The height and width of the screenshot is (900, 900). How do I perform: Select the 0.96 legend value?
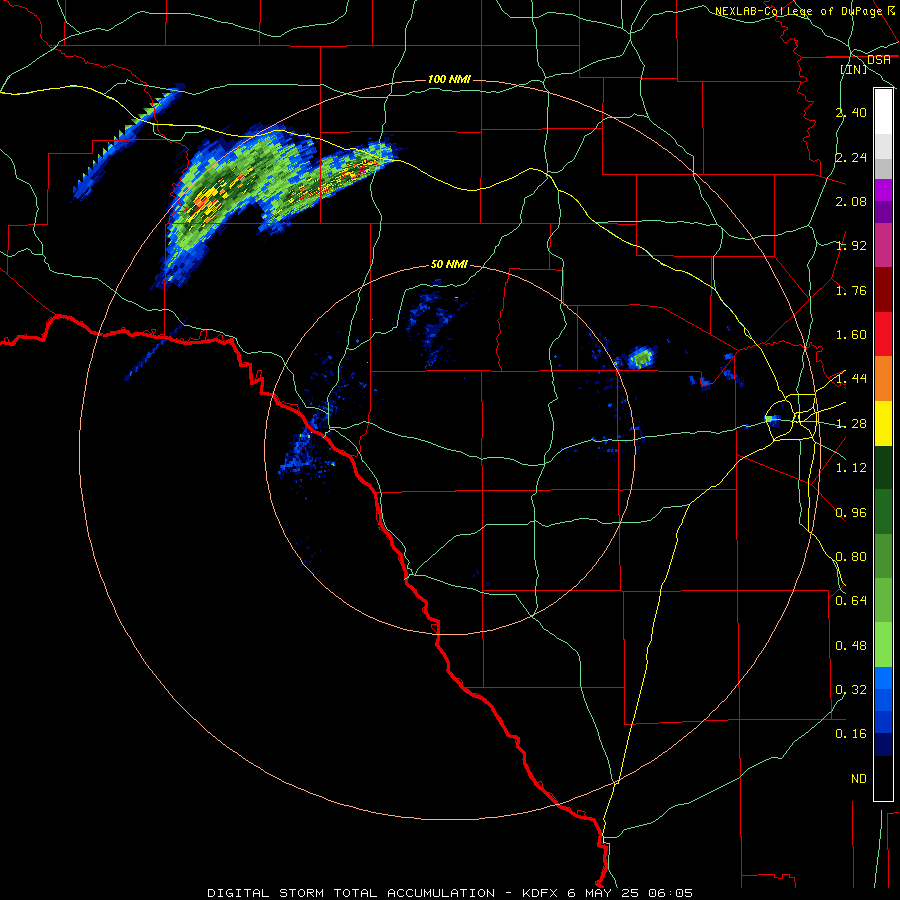click(x=851, y=513)
